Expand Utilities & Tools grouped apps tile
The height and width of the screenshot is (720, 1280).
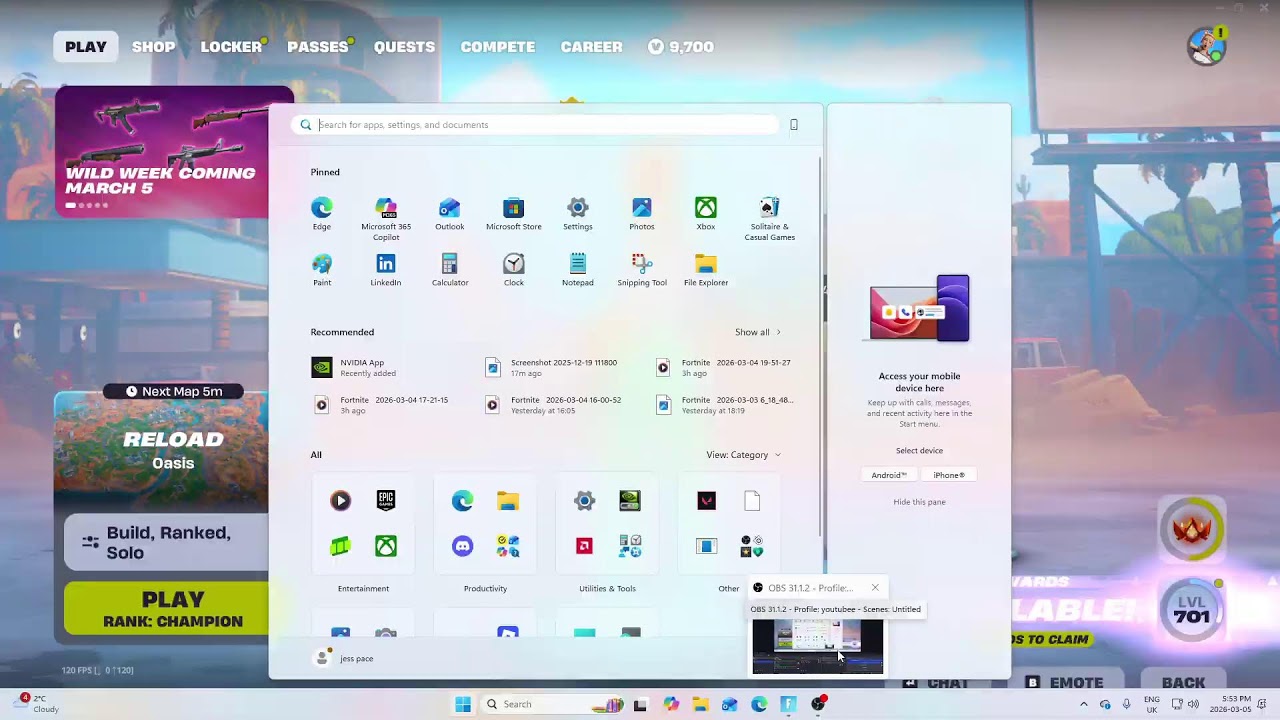(630, 546)
